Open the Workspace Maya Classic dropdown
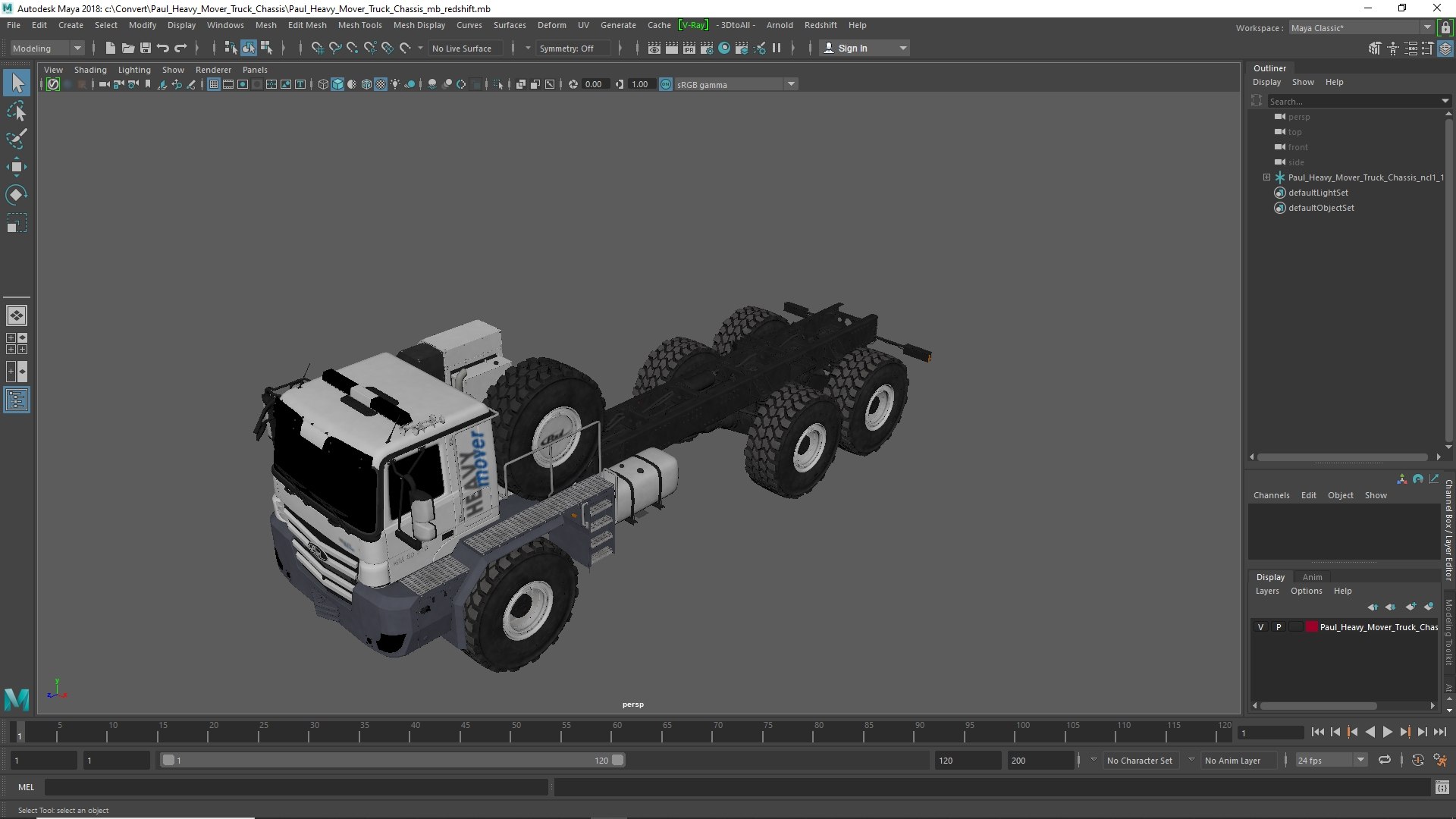This screenshot has height=819, width=1456. tap(1361, 28)
